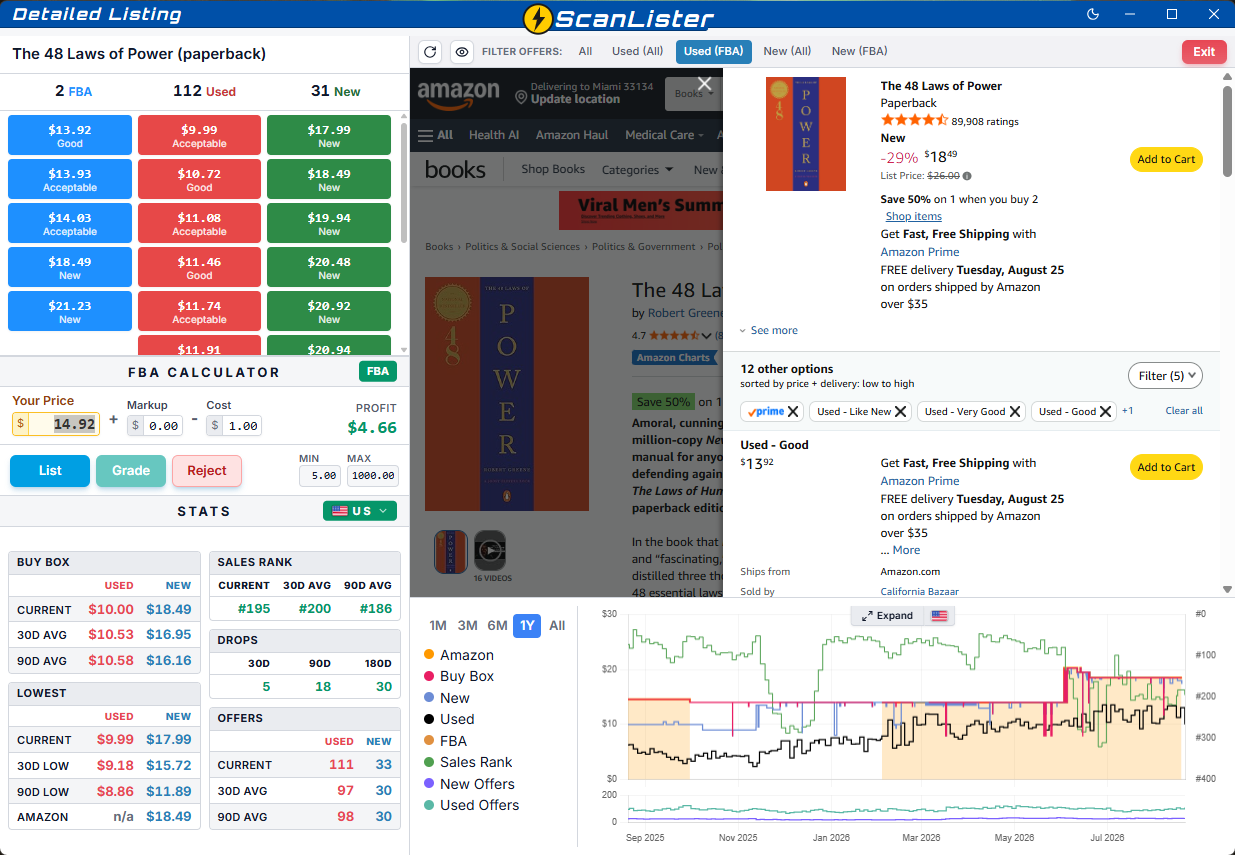Select the book cover thumbnail under image
1235x855 pixels.
(451, 550)
